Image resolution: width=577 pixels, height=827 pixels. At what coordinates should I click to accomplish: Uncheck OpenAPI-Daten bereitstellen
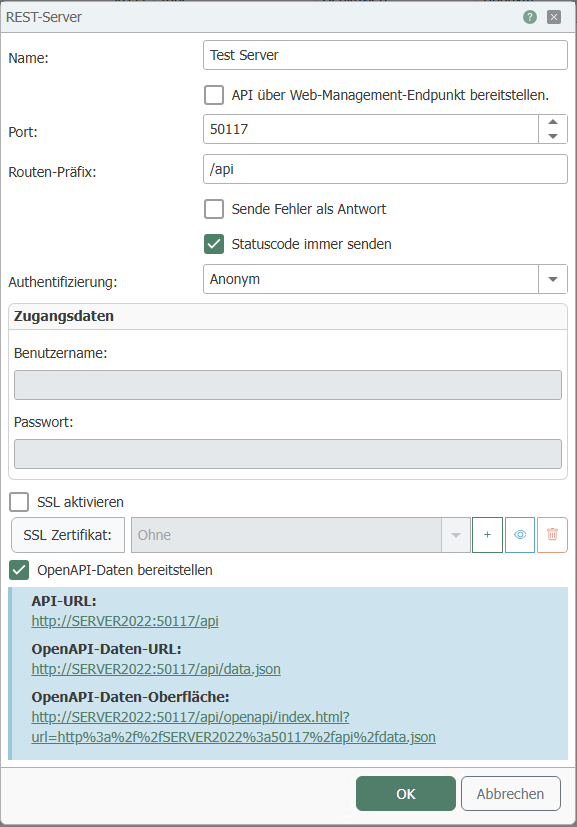click(x=19, y=570)
